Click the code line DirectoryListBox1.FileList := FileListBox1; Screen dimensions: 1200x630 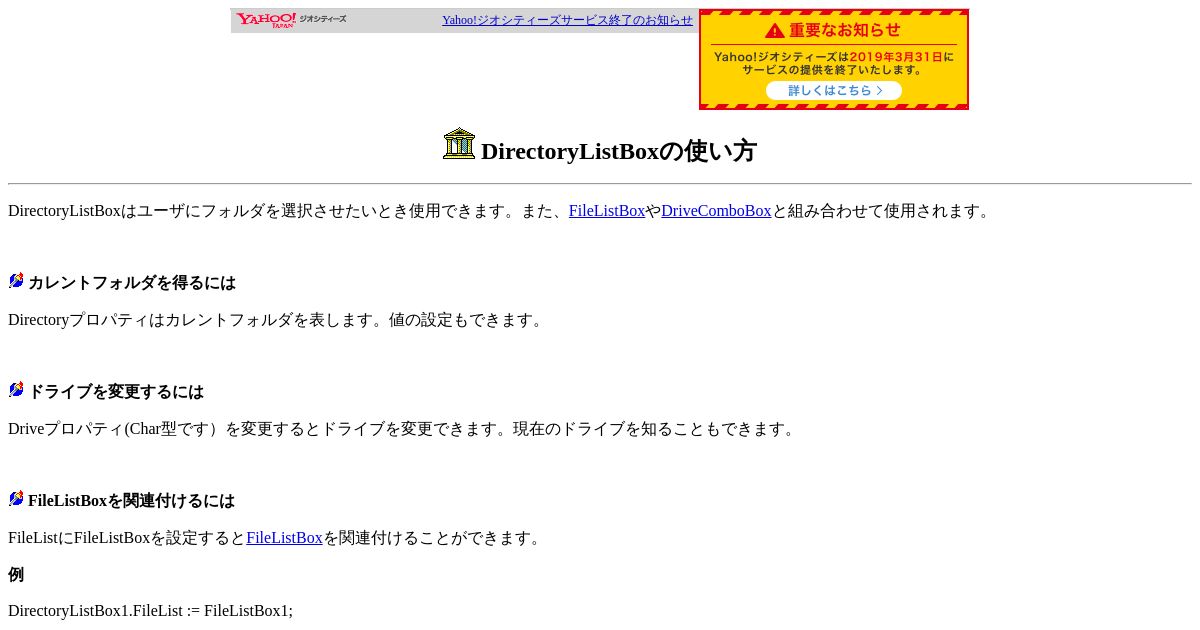pyautogui.click(x=150, y=611)
